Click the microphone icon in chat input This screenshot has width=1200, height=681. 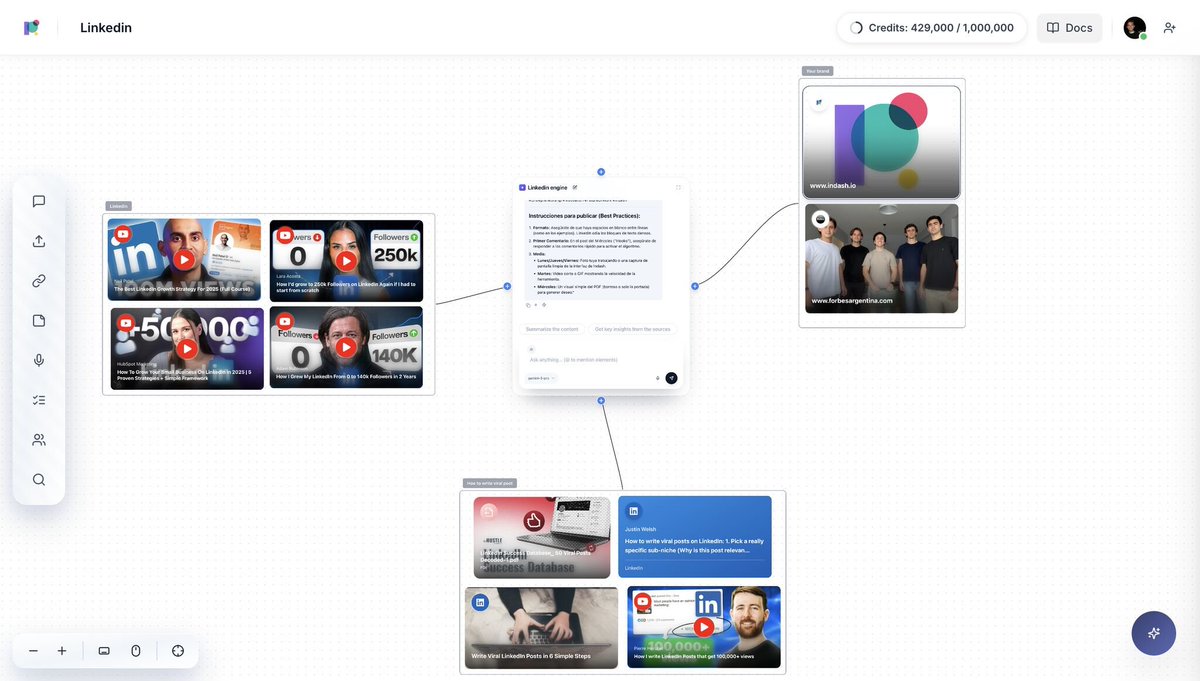coord(657,378)
